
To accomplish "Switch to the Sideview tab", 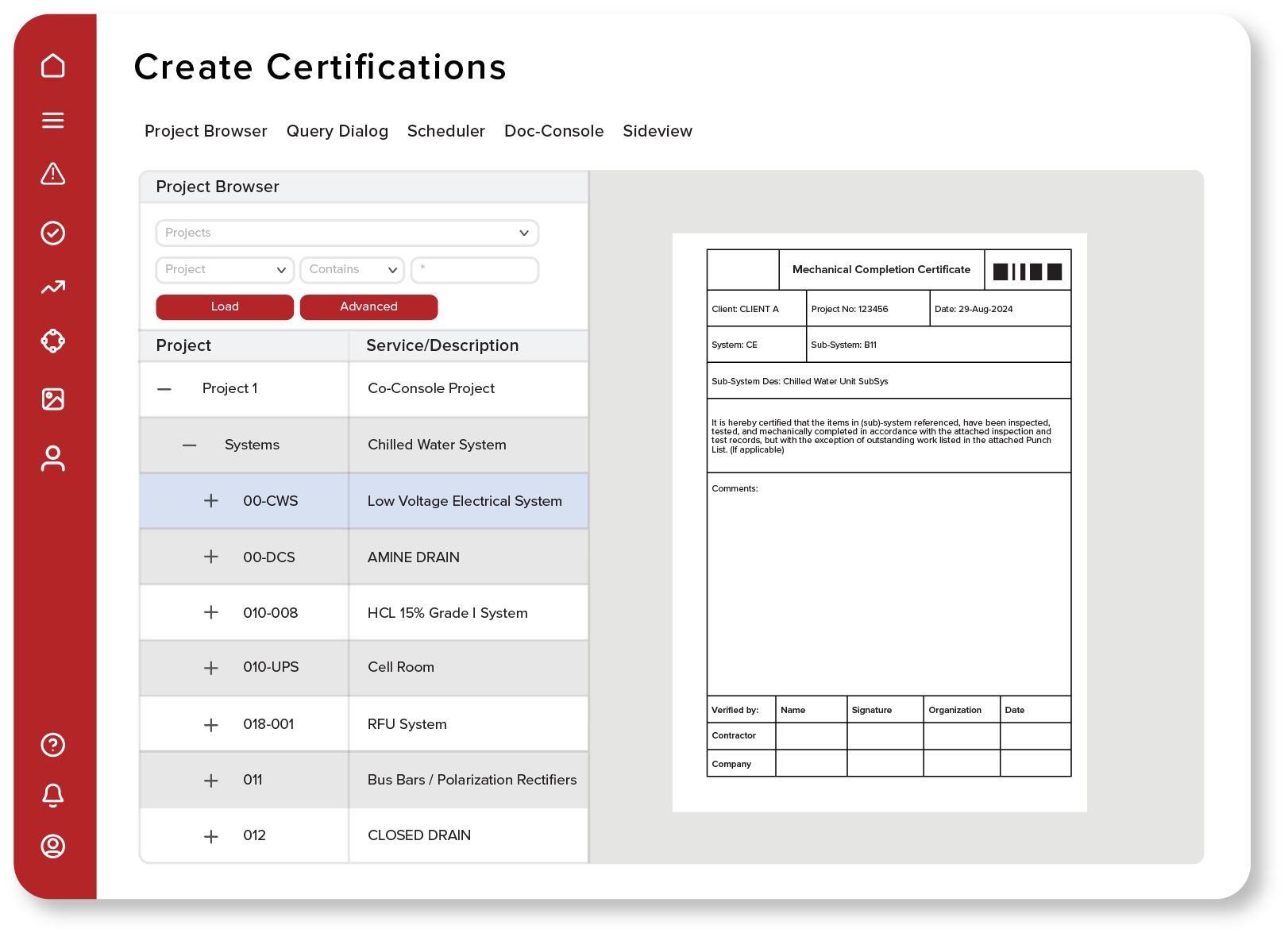I will 657,131.
